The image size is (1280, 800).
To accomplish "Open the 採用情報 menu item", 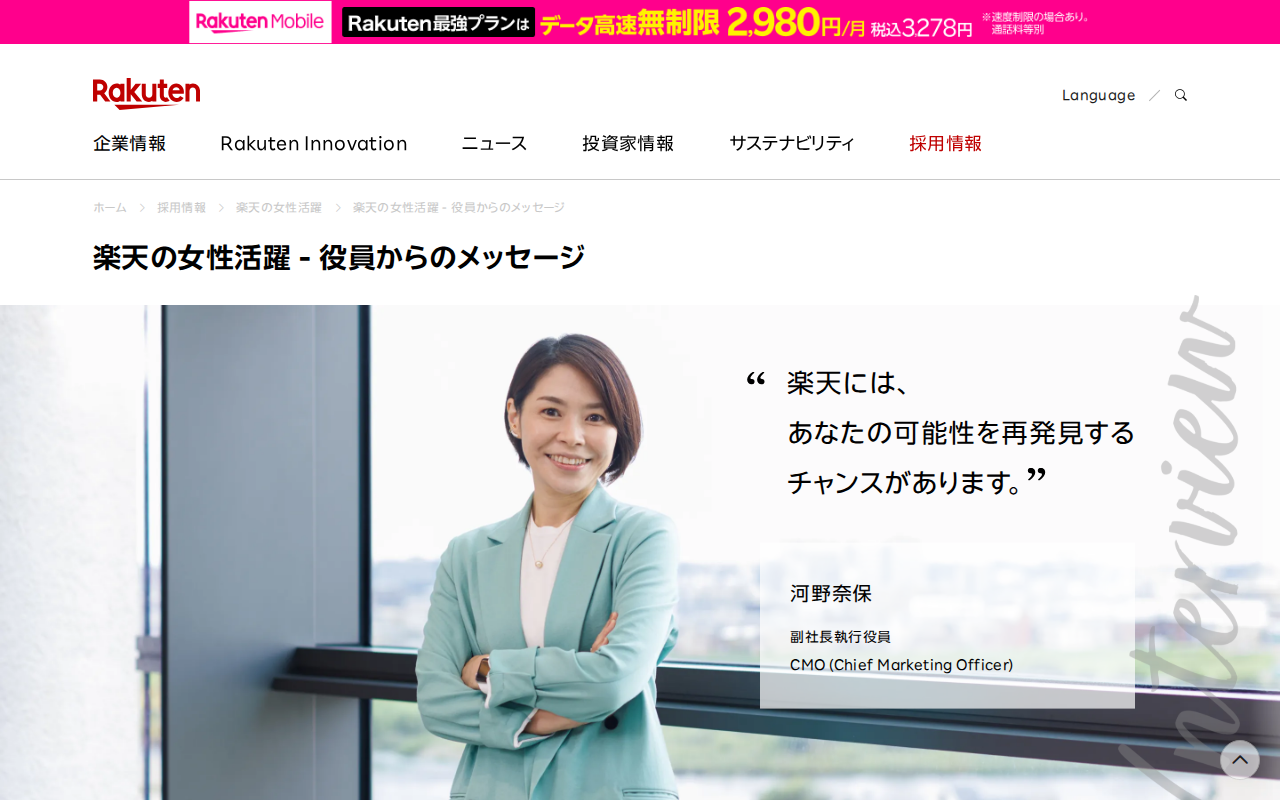I will click(x=945, y=143).
